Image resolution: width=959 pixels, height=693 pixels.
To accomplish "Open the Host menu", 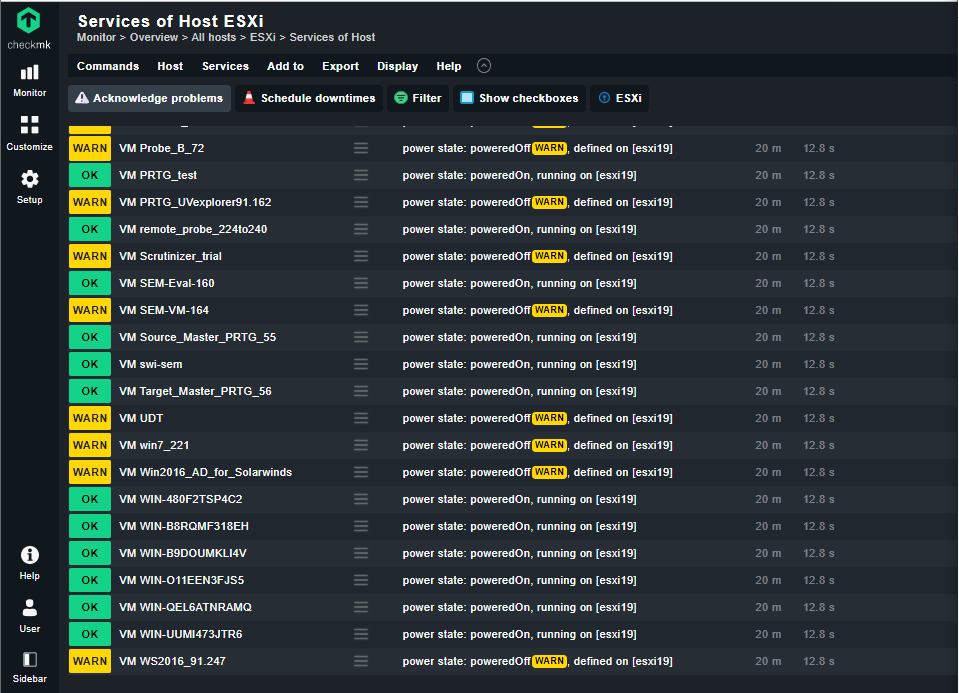I will click(x=170, y=66).
